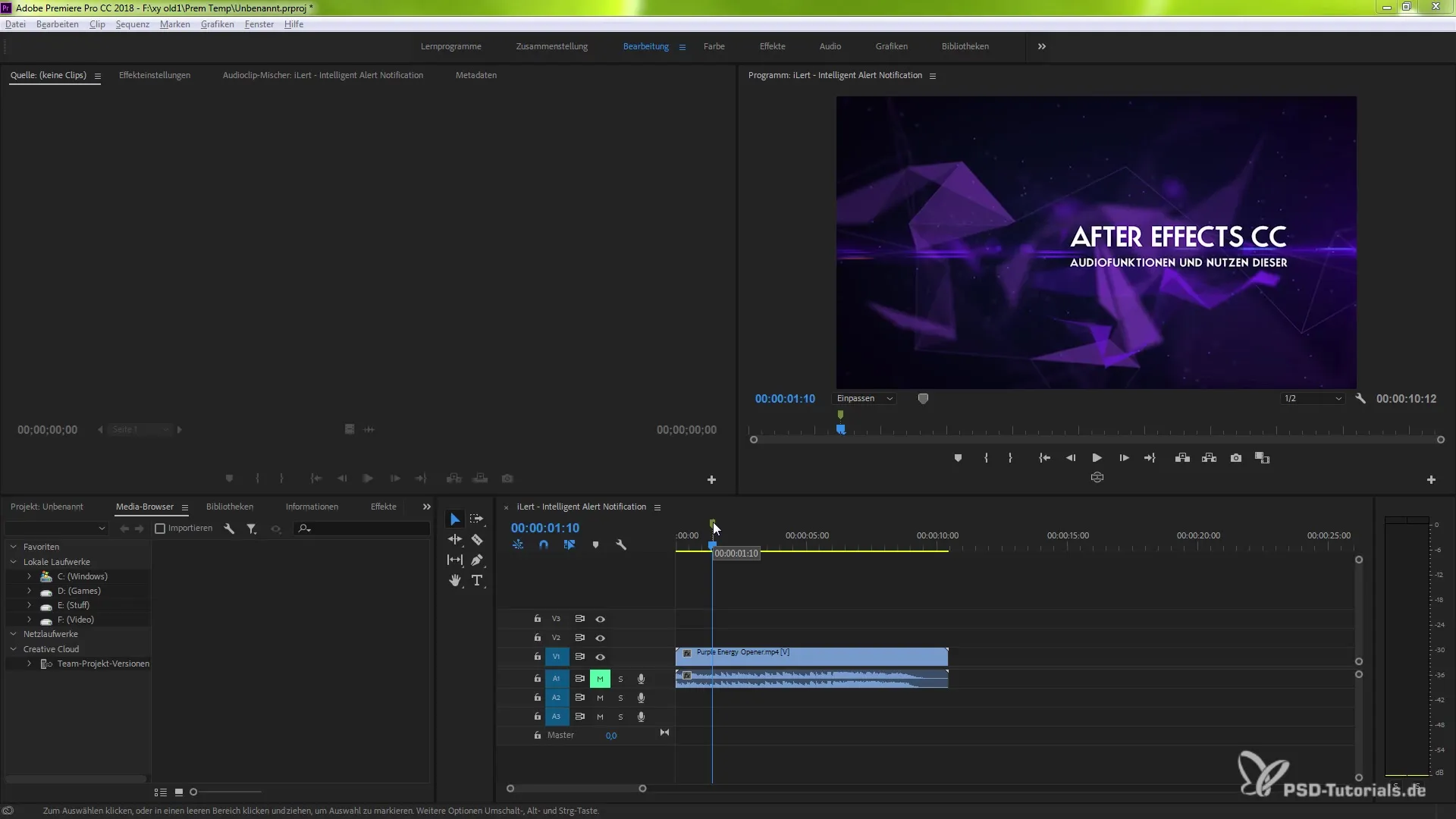Select the Track Select Forward tool
The height and width of the screenshot is (819, 1456).
[x=476, y=519]
